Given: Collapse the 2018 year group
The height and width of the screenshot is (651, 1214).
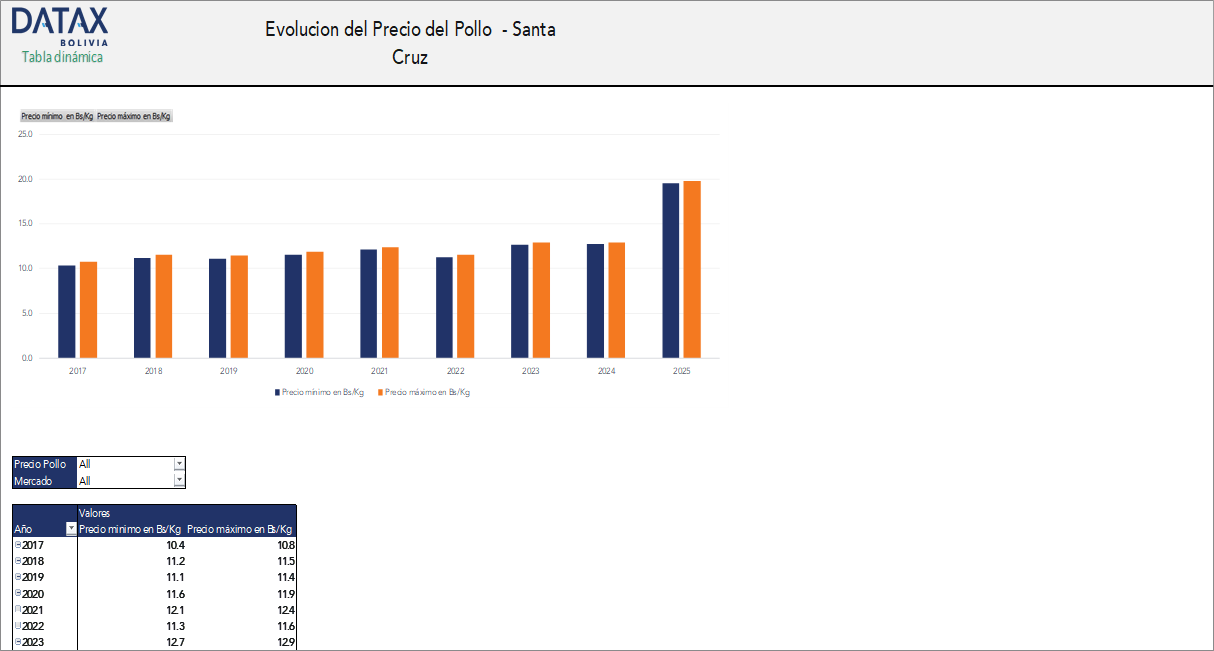Looking at the screenshot, I should pyautogui.click(x=17, y=561).
